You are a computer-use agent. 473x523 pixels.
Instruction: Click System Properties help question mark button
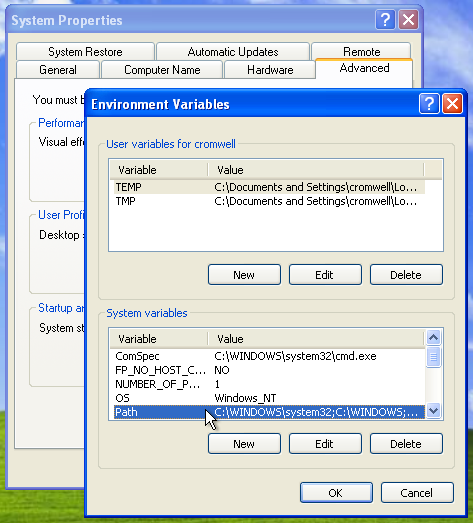click(x=385, y=20)
